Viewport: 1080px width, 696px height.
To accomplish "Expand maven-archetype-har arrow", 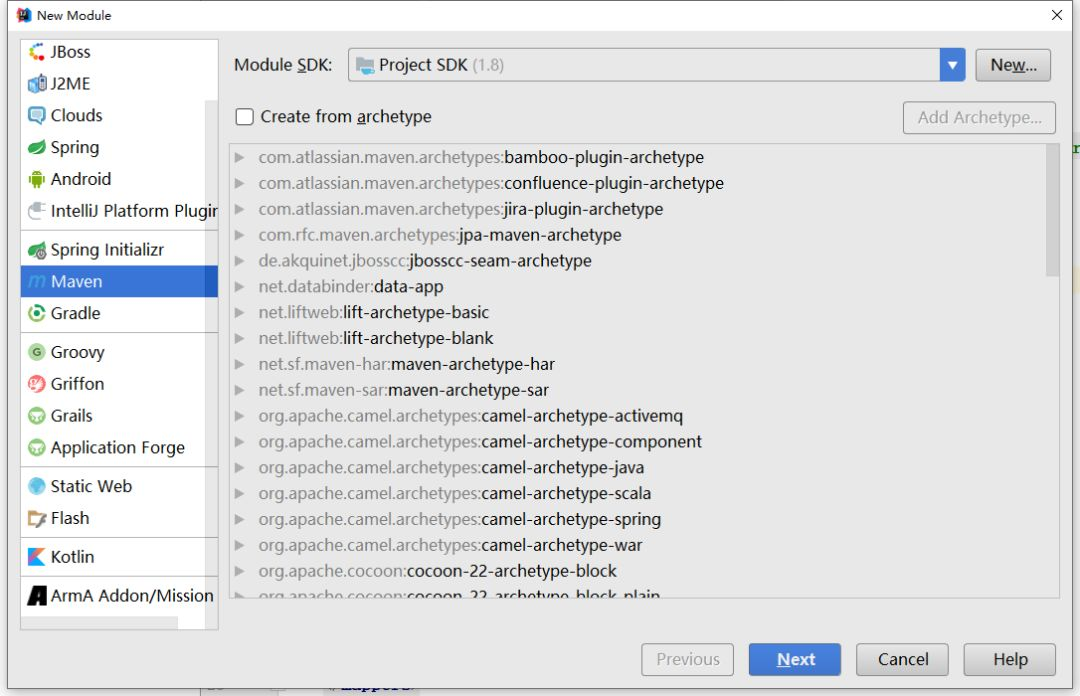I will pyautogui.click(x=240, y=364).
